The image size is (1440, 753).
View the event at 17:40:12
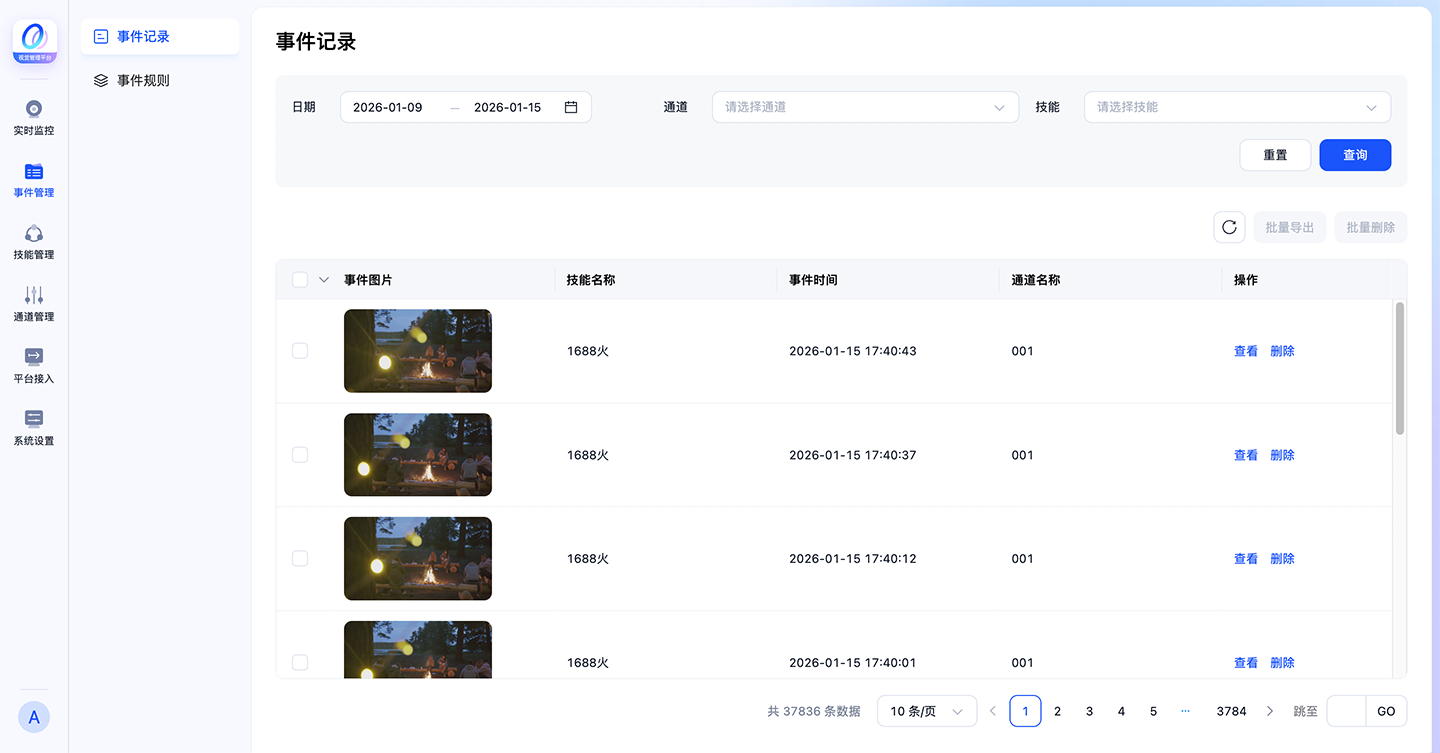[x=1246, y=559]
